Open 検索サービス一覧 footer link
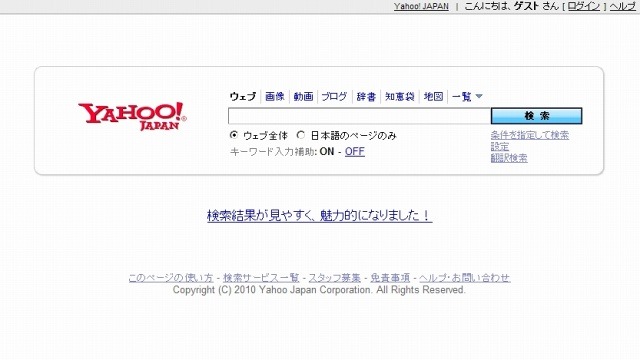 pos(261,278)
